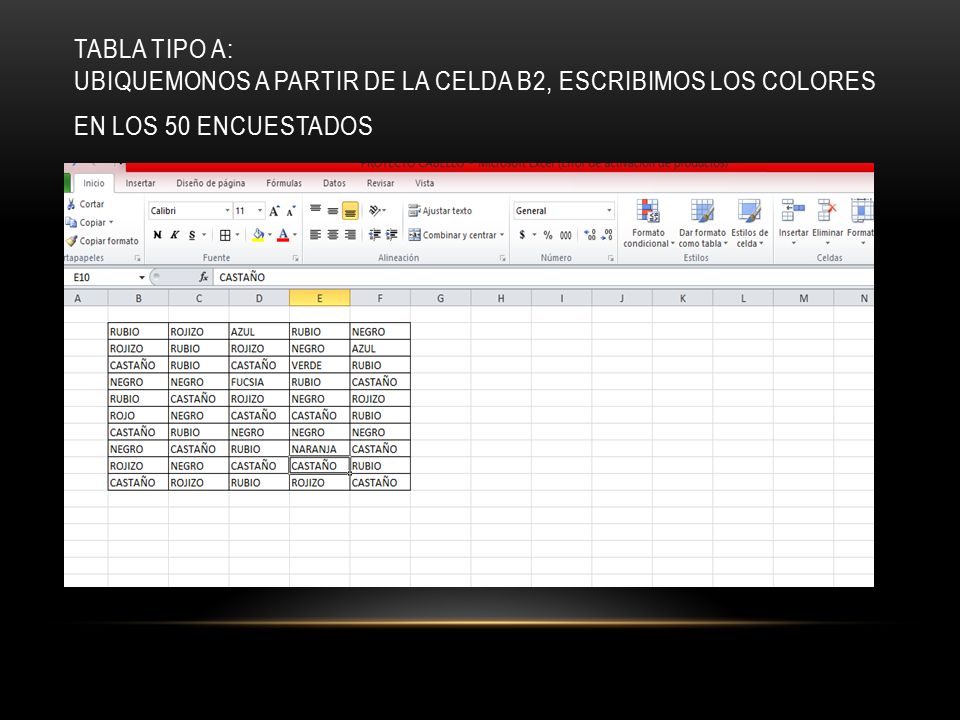Click Eliminar cells button
Image resolution: width=960 pixels, height=720 pixels.
[x=828, y=223]
